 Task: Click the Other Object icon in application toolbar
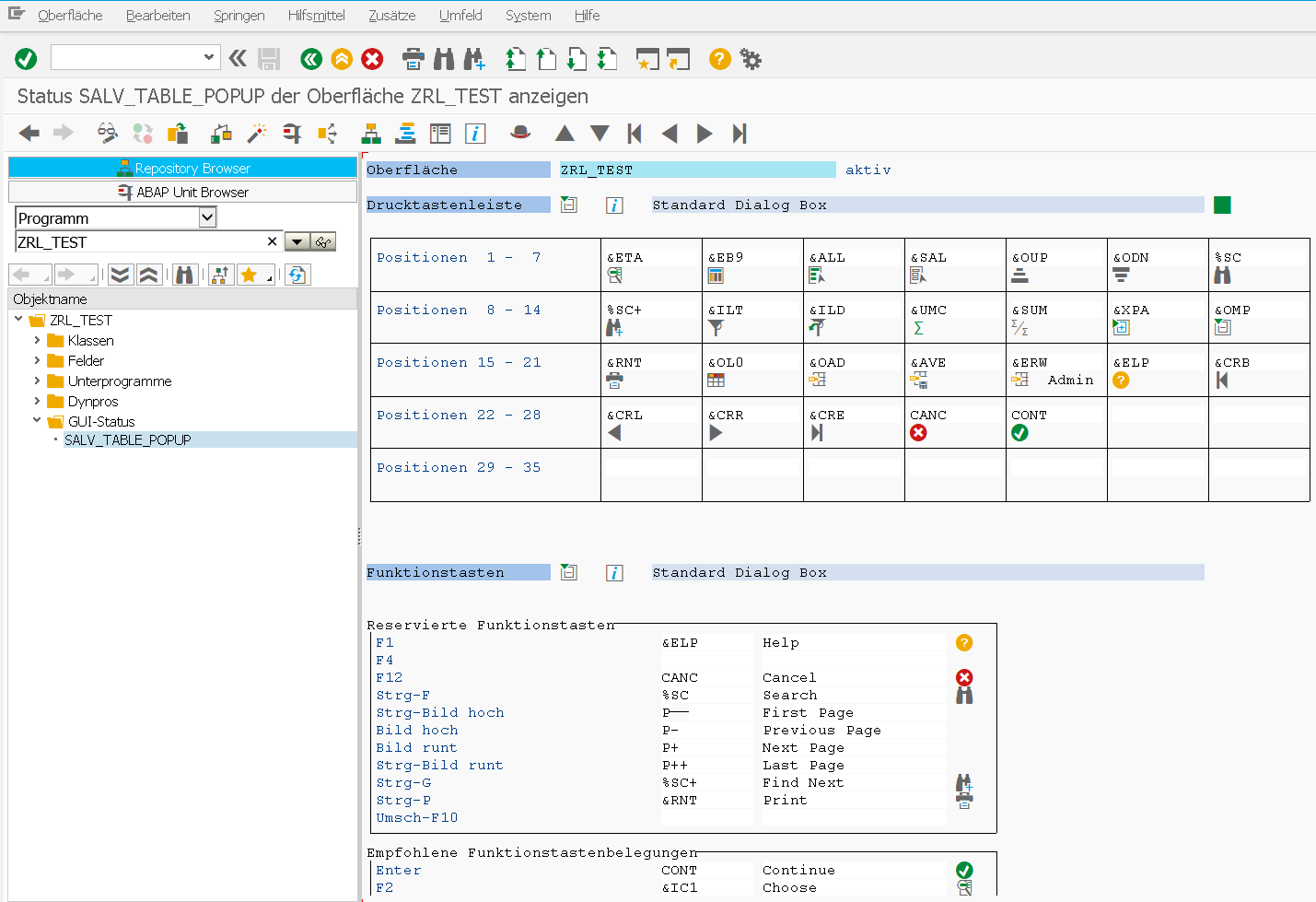(x=178, y=134)
